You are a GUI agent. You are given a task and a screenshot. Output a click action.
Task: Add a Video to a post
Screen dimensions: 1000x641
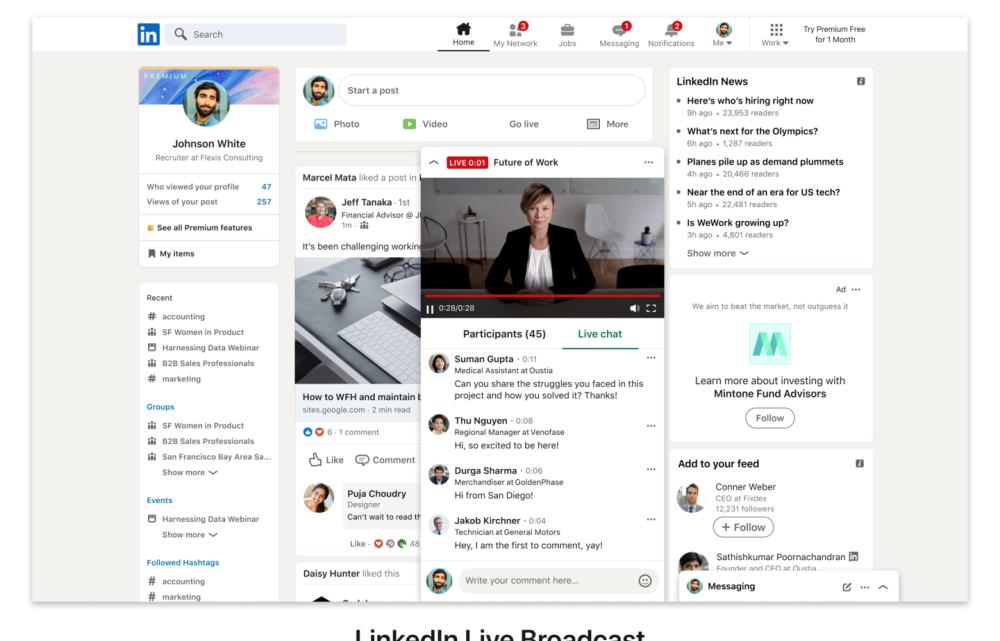tap(425, 124)
